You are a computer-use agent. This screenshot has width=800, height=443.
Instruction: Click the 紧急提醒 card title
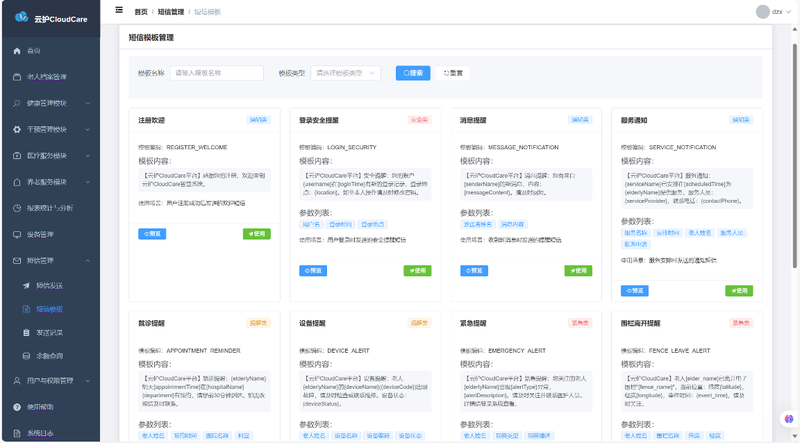pyautogui.click(x=473, y=324)
